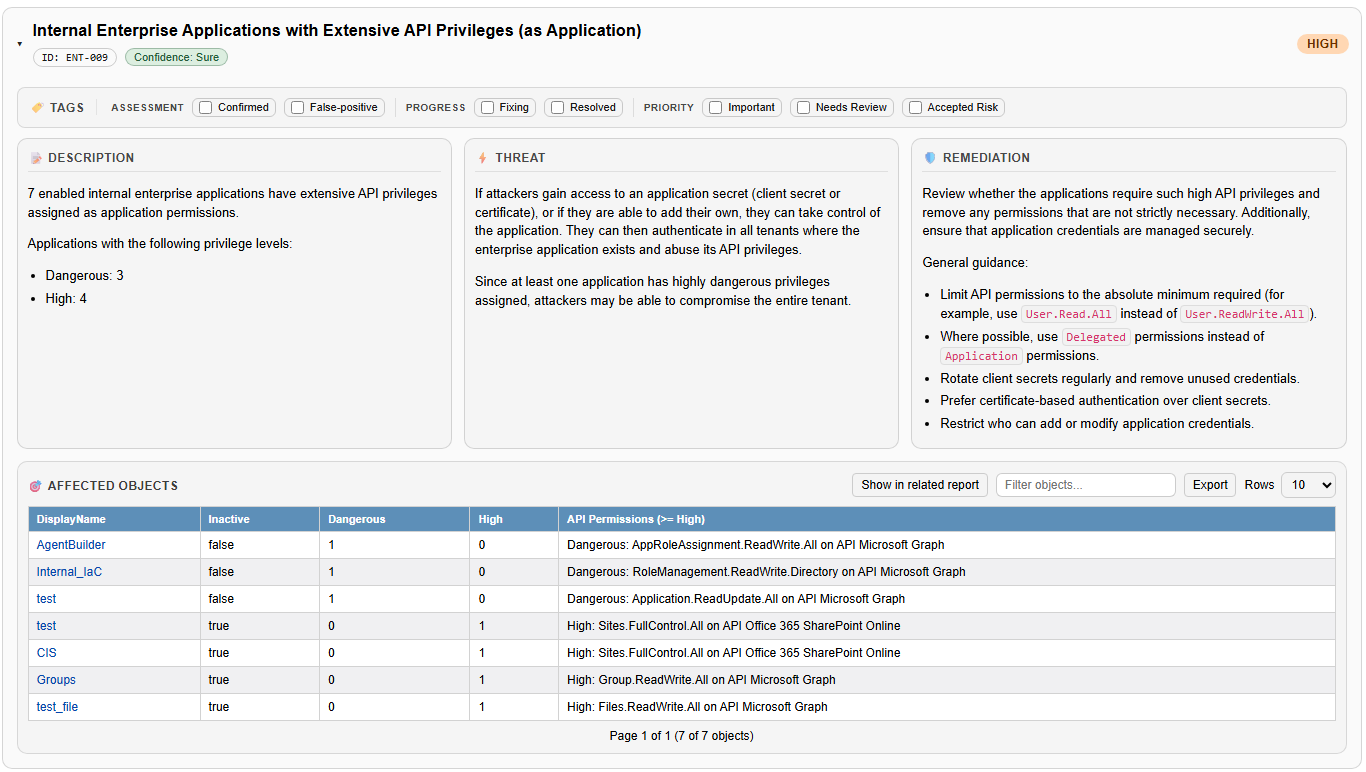
Task: Open the Internal_IaC application link
Action: point(69,572)
